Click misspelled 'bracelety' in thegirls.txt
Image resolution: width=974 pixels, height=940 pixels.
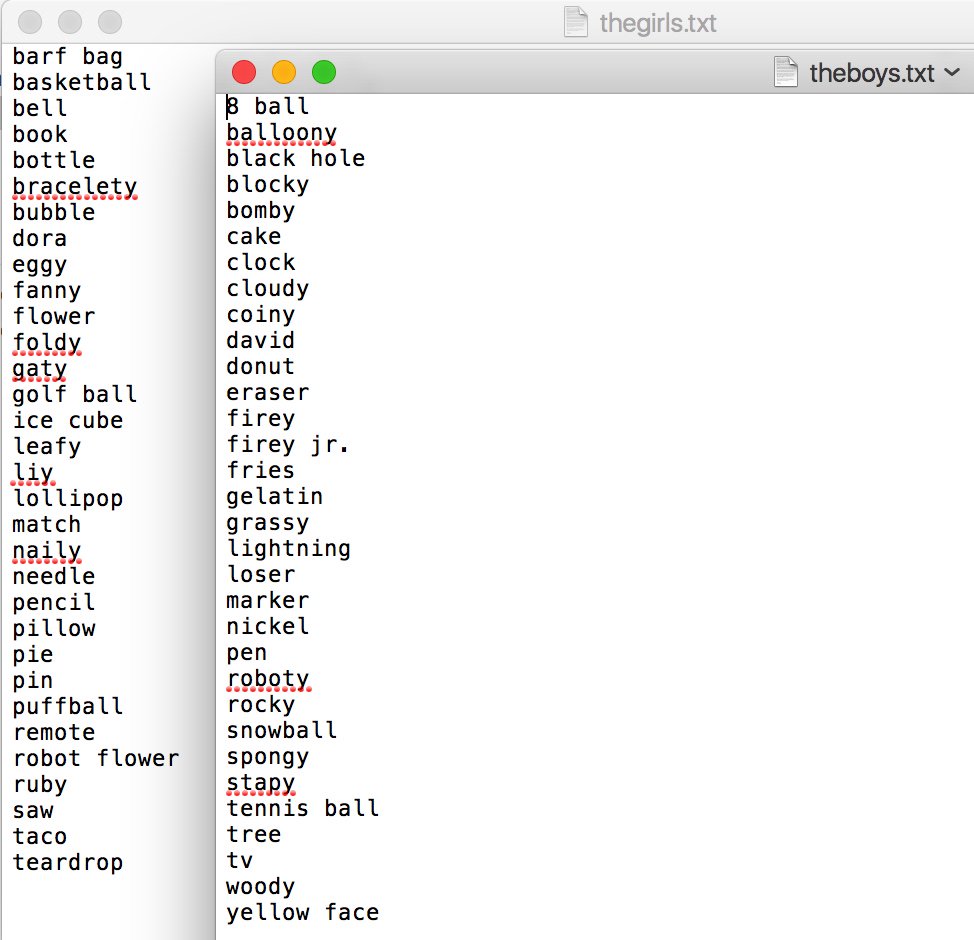[75, 187]
